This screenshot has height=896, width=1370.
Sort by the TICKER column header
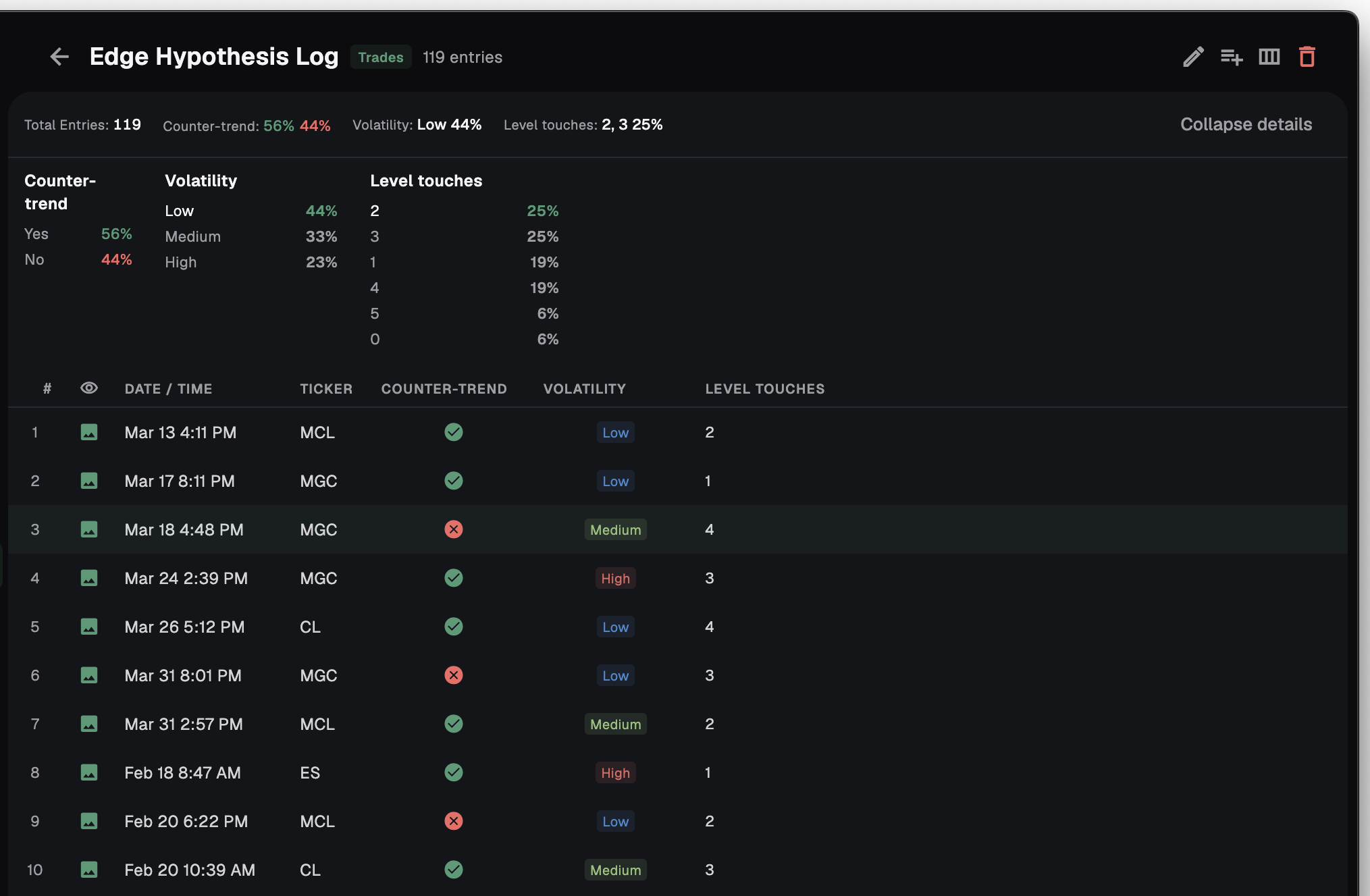[326, 389]
